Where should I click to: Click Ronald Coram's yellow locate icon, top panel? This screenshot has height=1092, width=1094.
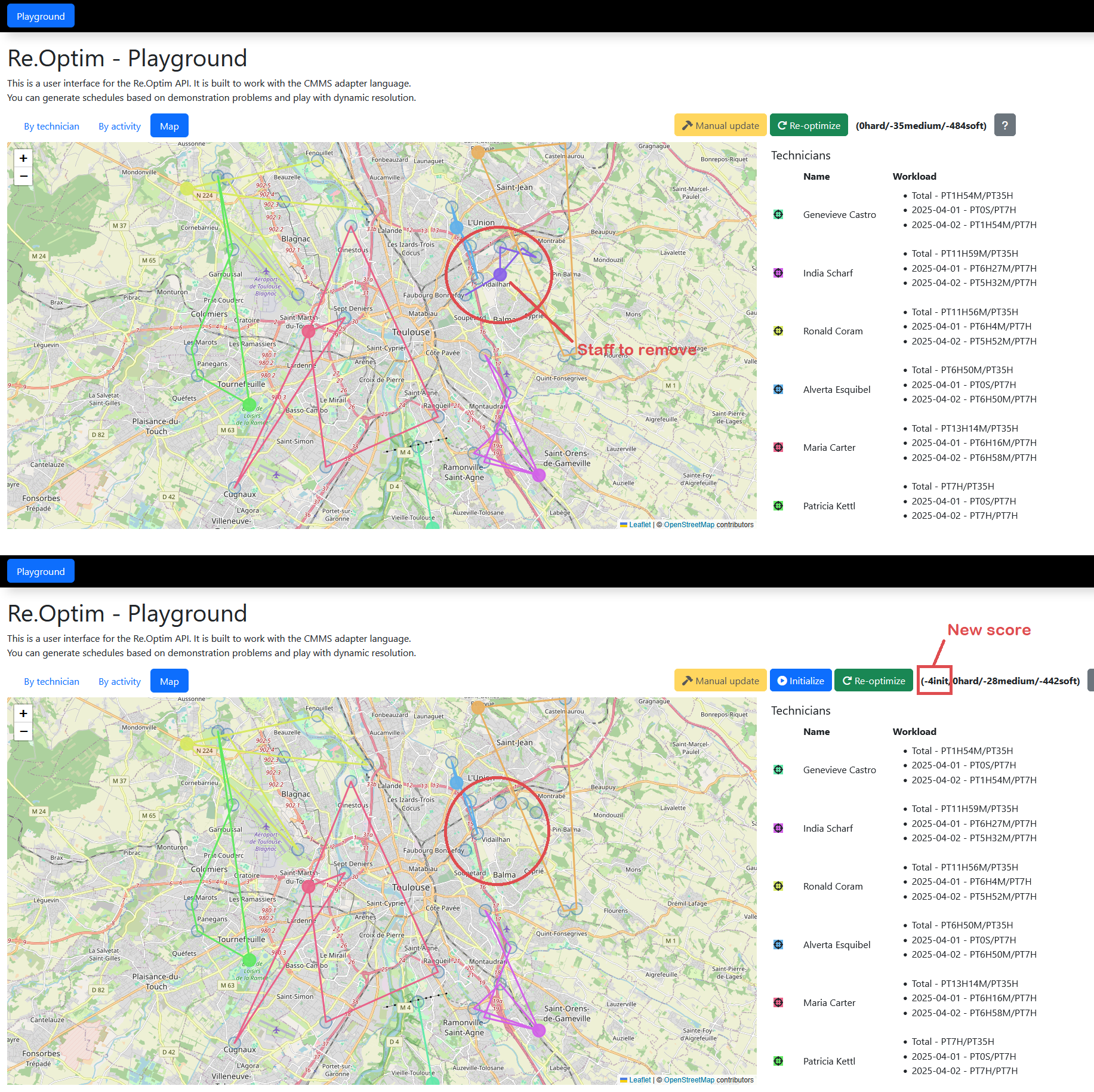pos(778,331)
